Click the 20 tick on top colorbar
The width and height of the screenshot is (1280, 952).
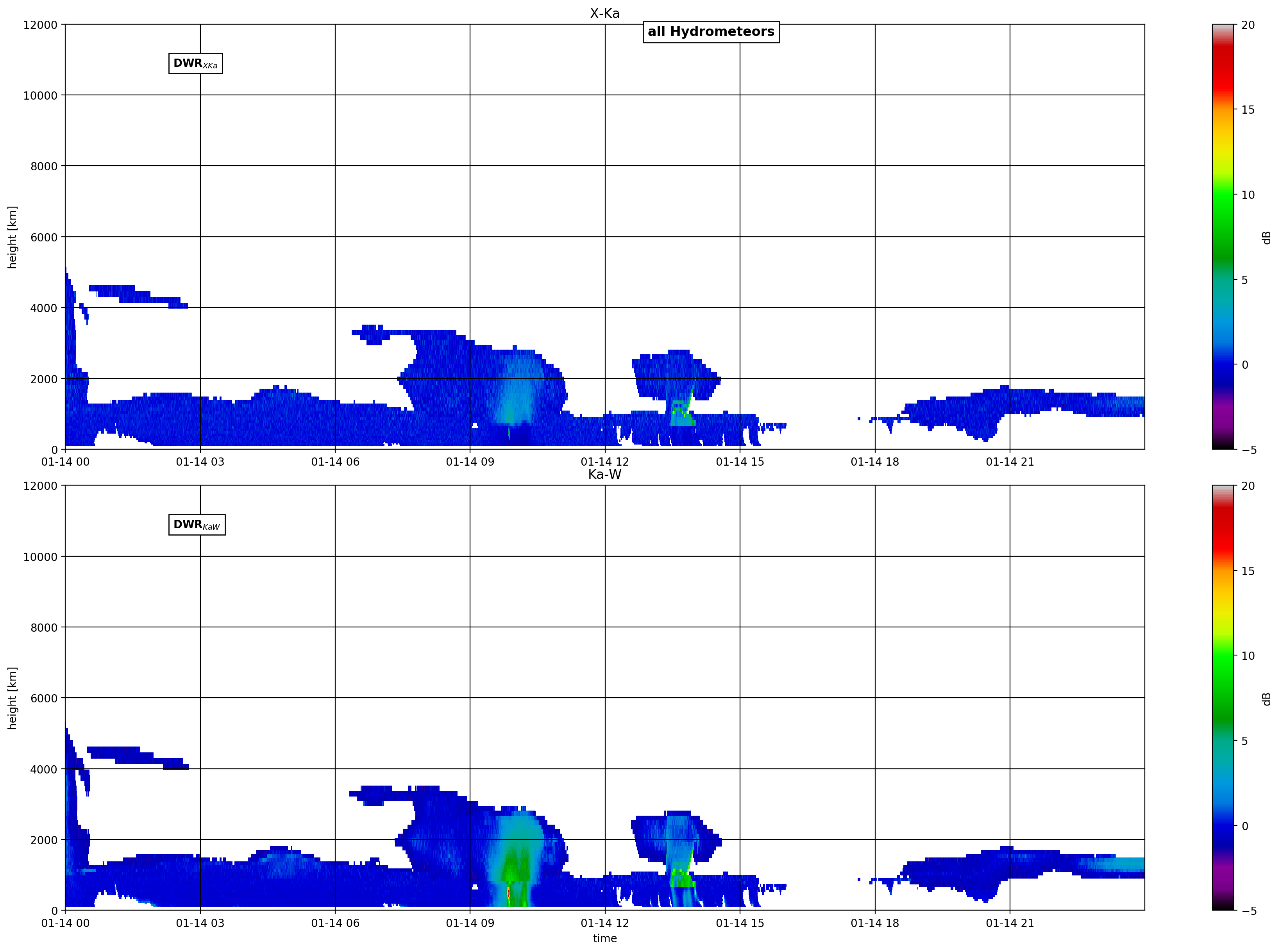pyautogui.click(x=1248, y=25)
